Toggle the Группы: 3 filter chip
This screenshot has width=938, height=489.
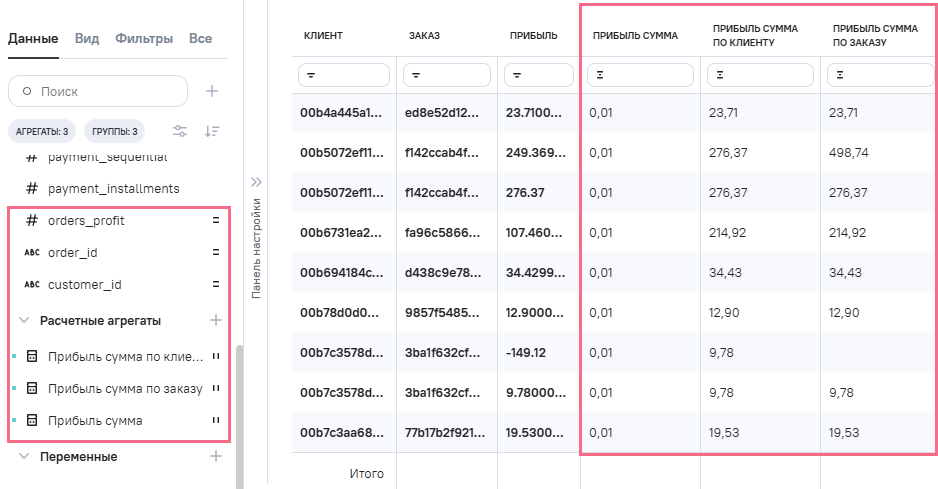tap(114, 131)
